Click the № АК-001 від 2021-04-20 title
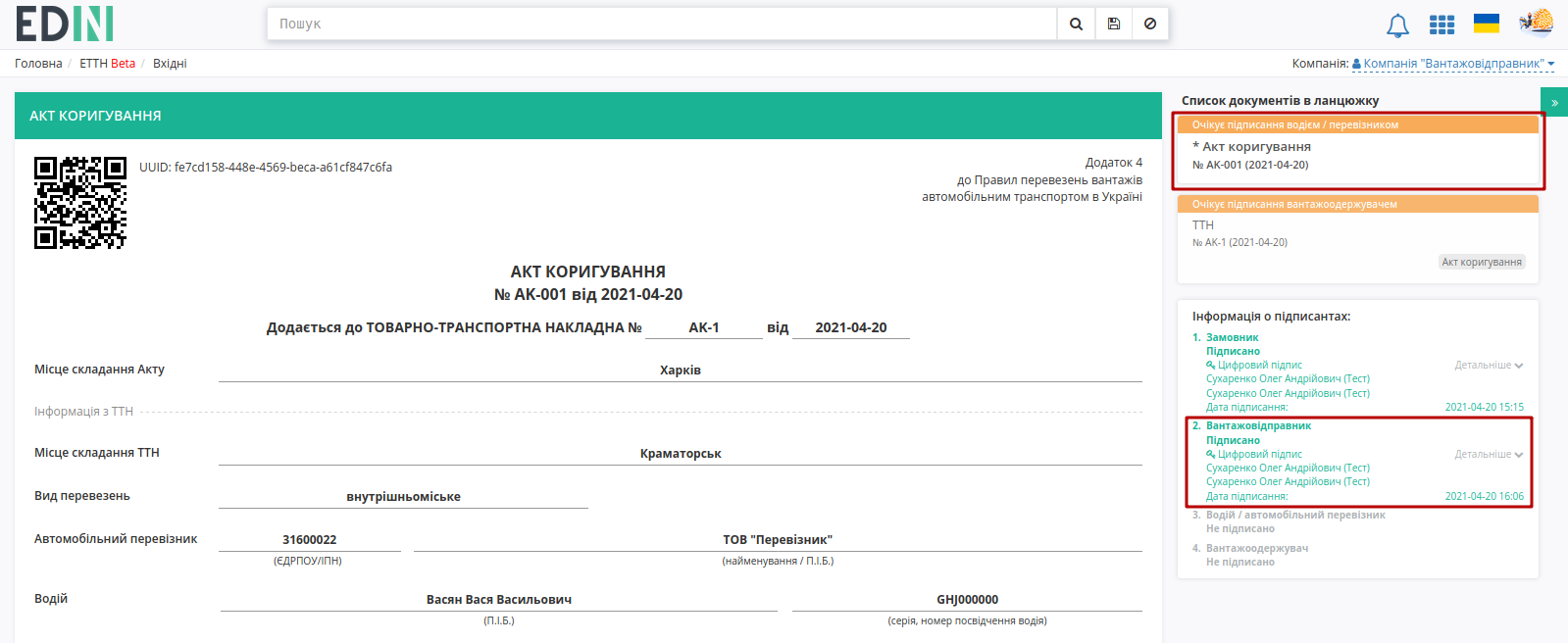Image resolution: width=1568 pixels, height=643 pixels. click(x=588, y=295)
